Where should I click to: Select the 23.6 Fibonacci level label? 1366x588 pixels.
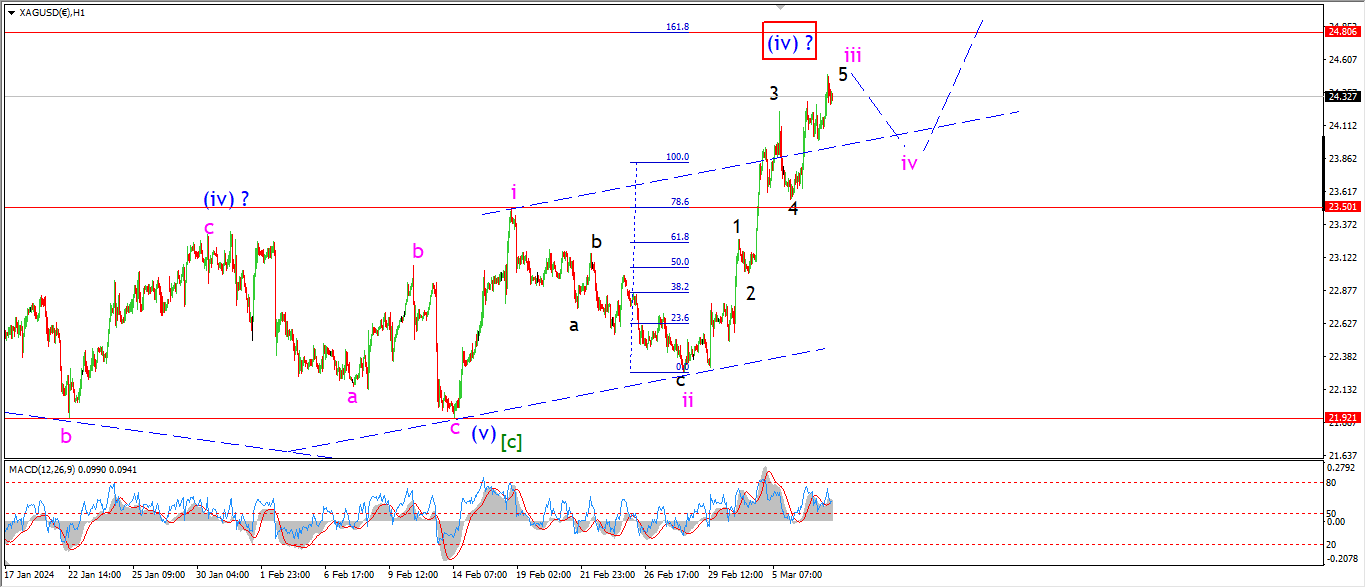tap(679, 318)
